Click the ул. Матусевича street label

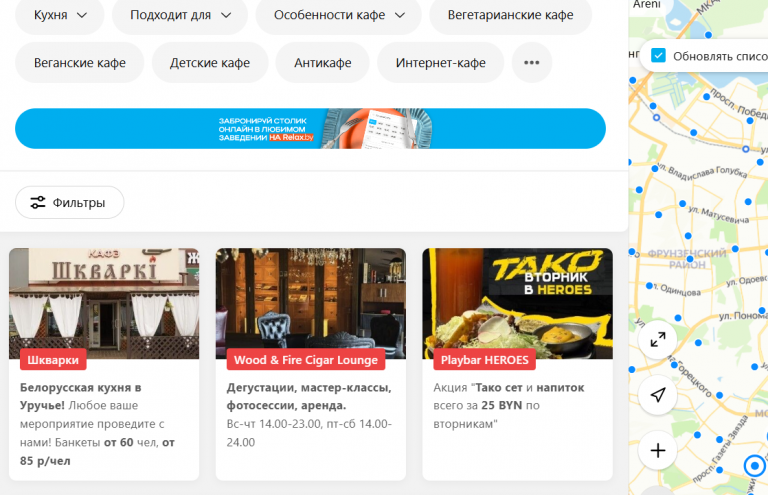(x=719, y=215)
